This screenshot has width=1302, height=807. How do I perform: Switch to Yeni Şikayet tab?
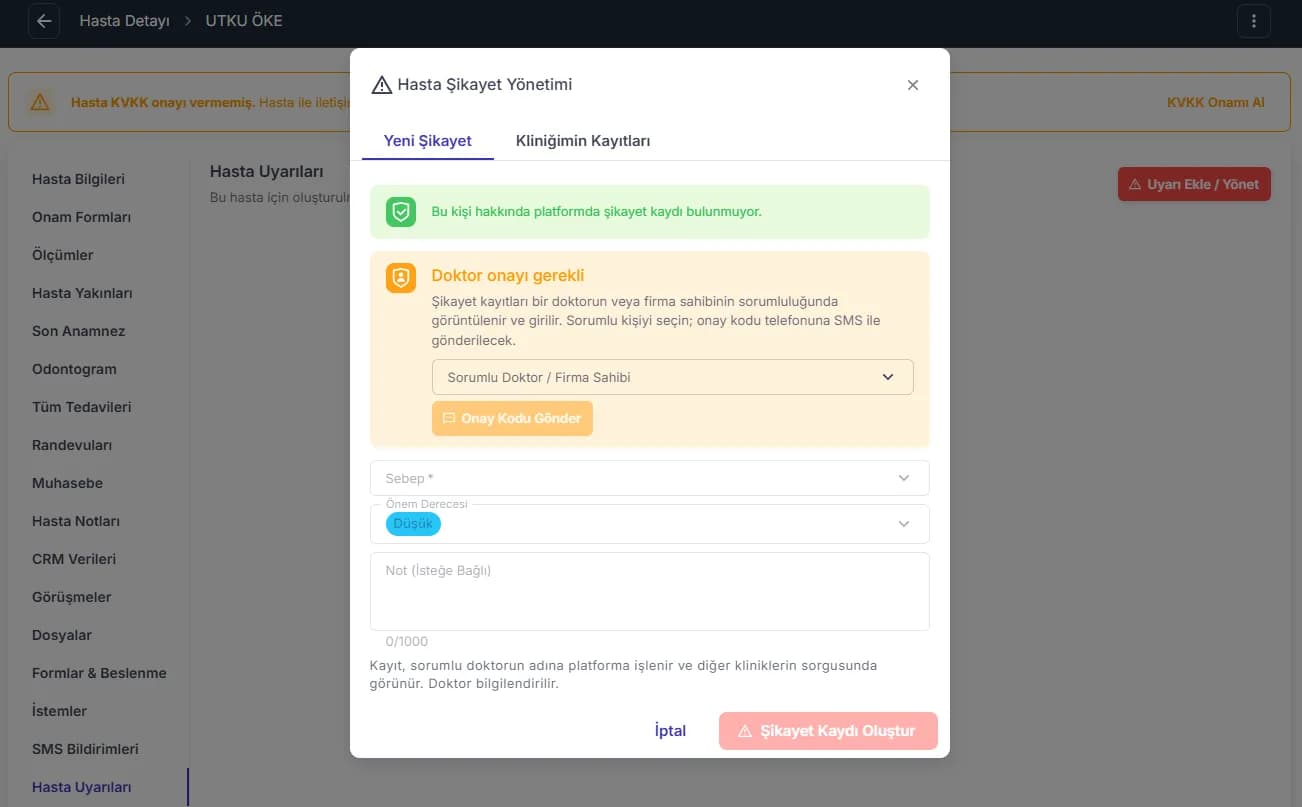(x=428, y=141)
